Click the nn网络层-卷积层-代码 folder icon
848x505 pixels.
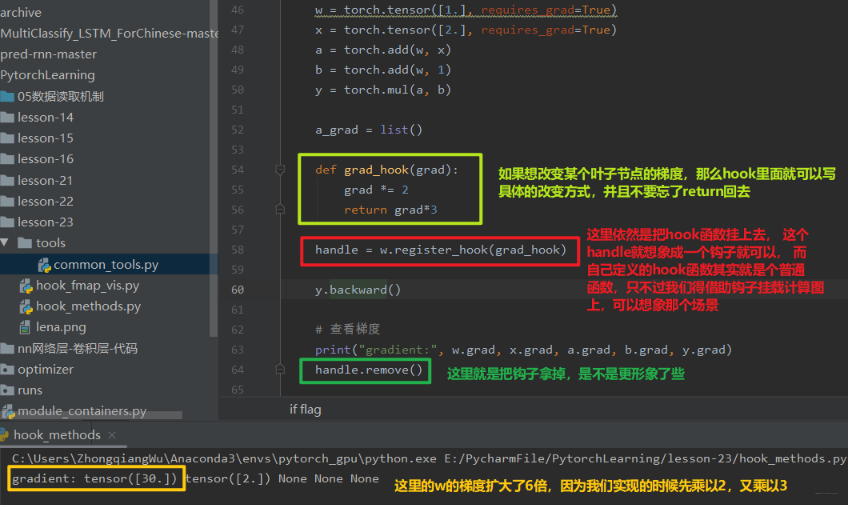7,349
